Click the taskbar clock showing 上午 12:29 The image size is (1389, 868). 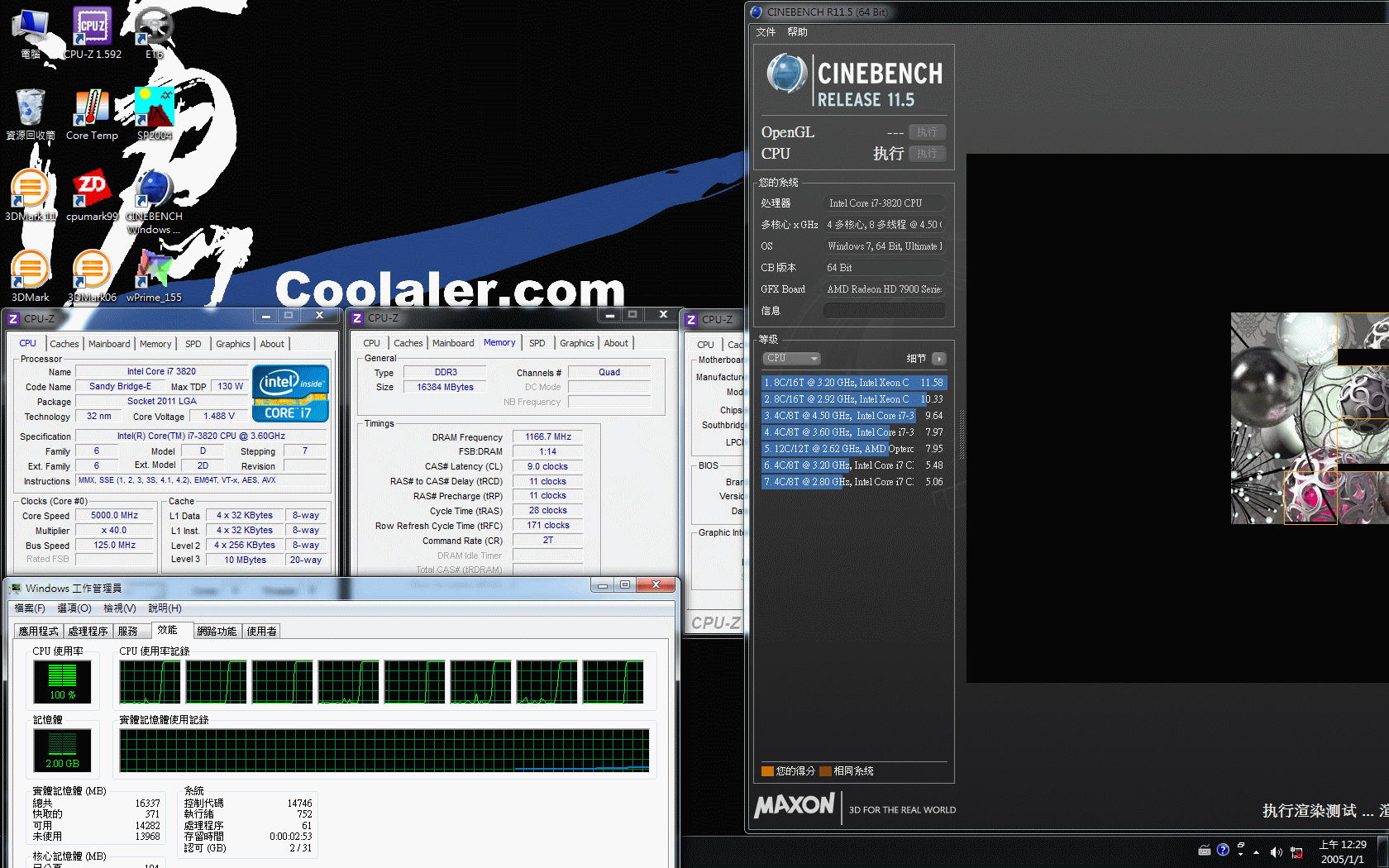click(1342, 851)
